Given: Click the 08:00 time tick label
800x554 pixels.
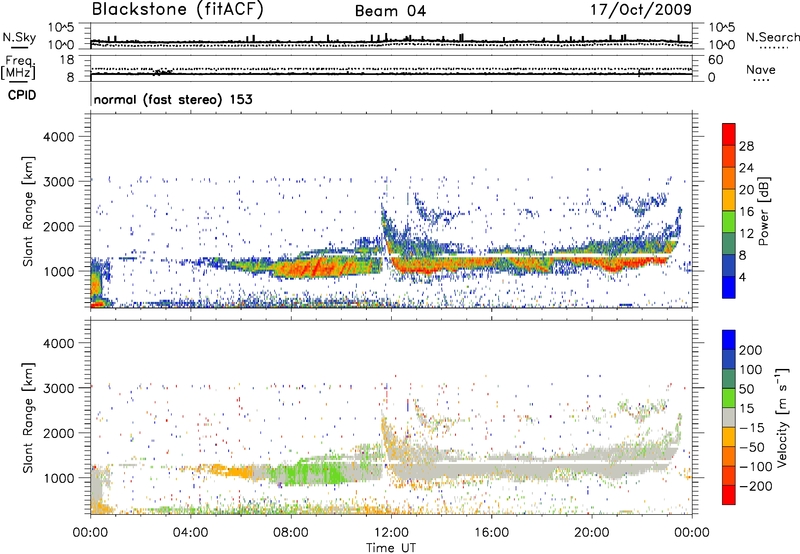Looking at the screenshot, I should pos(291,533).
